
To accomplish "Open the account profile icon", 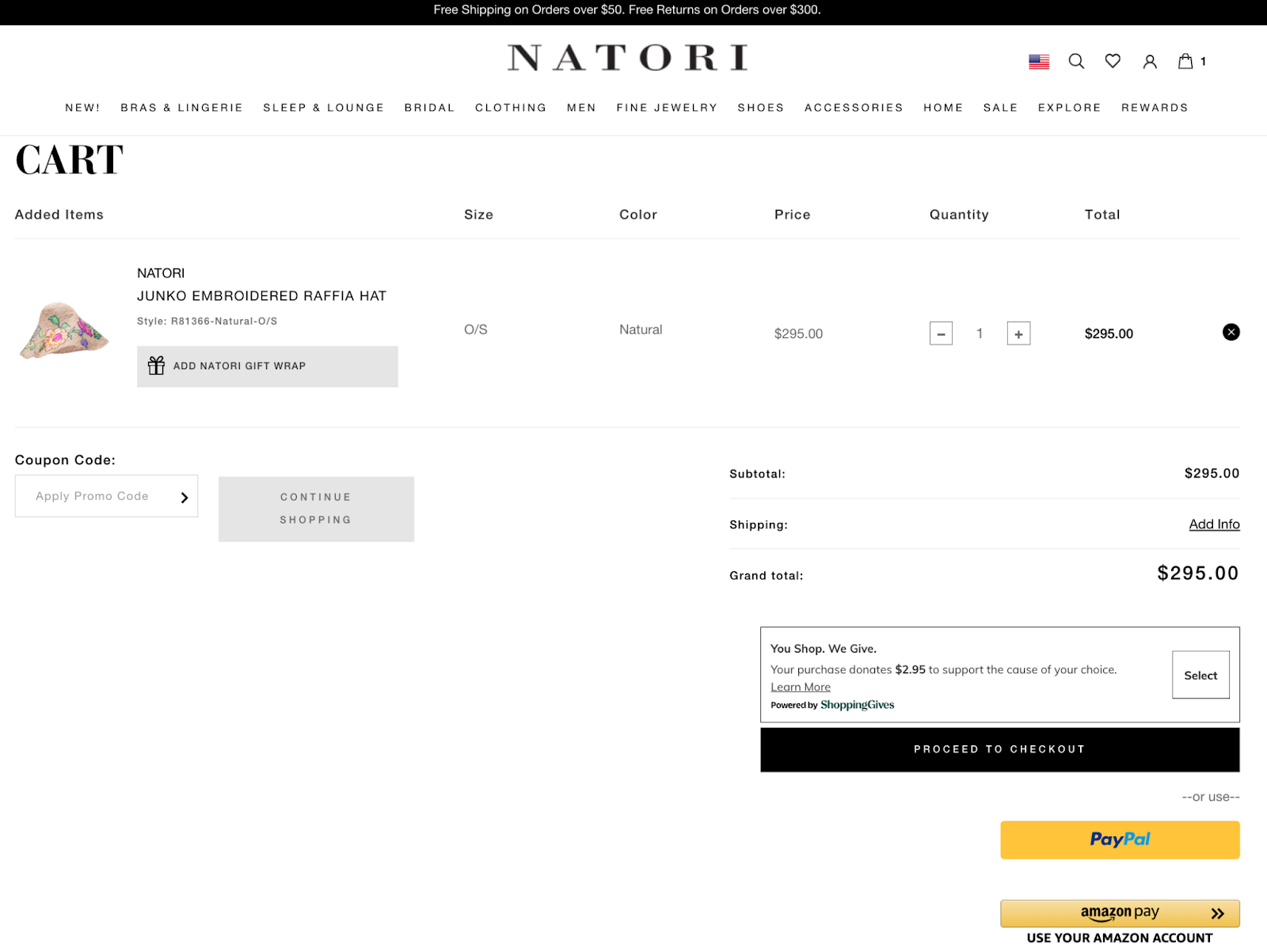I will [x=1149, y=61].
